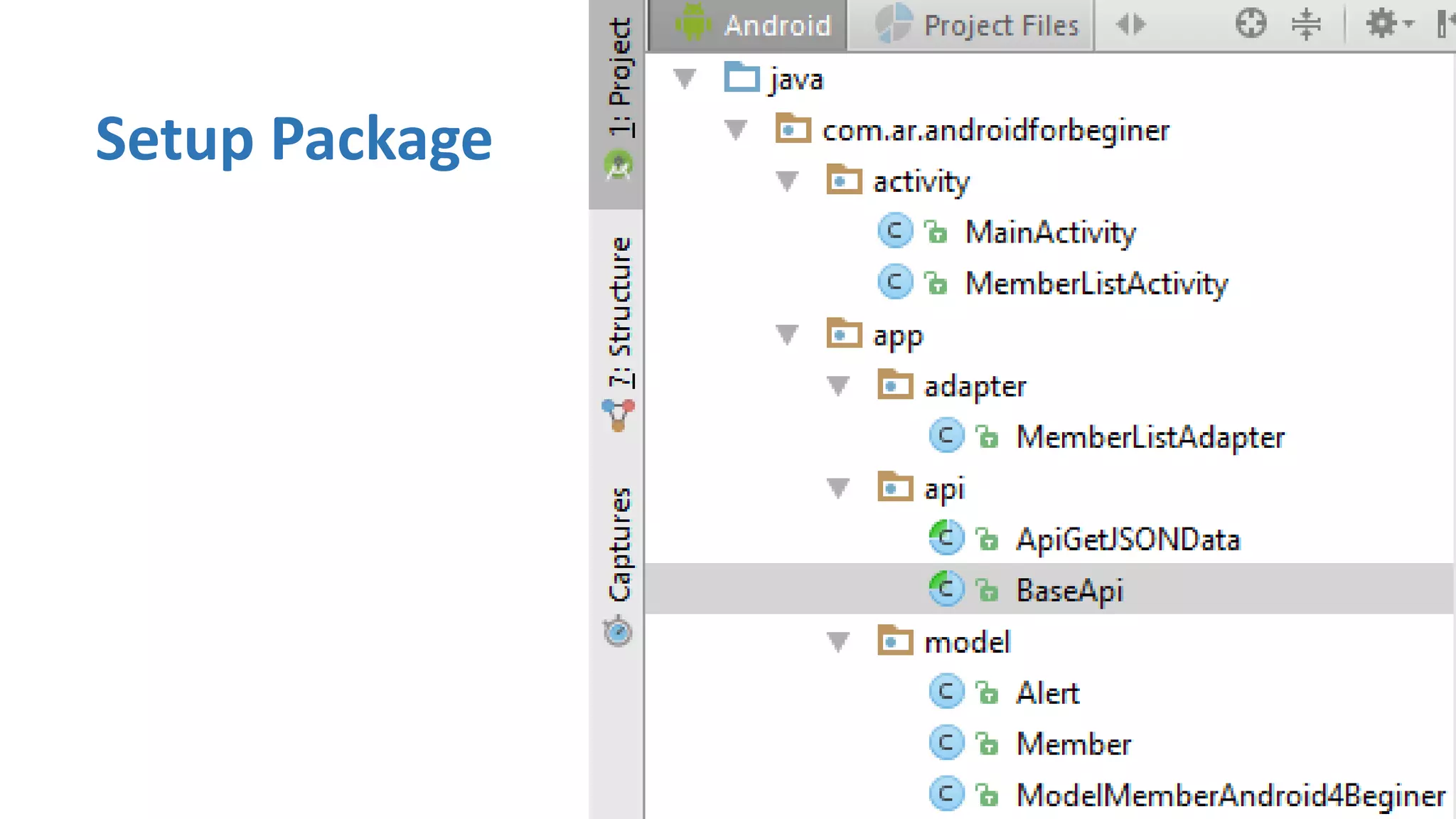Screen dimensions: 1456x819
Task: Select the MainActivity class row
Action: pyautogui.click(x=1051, y=232)
